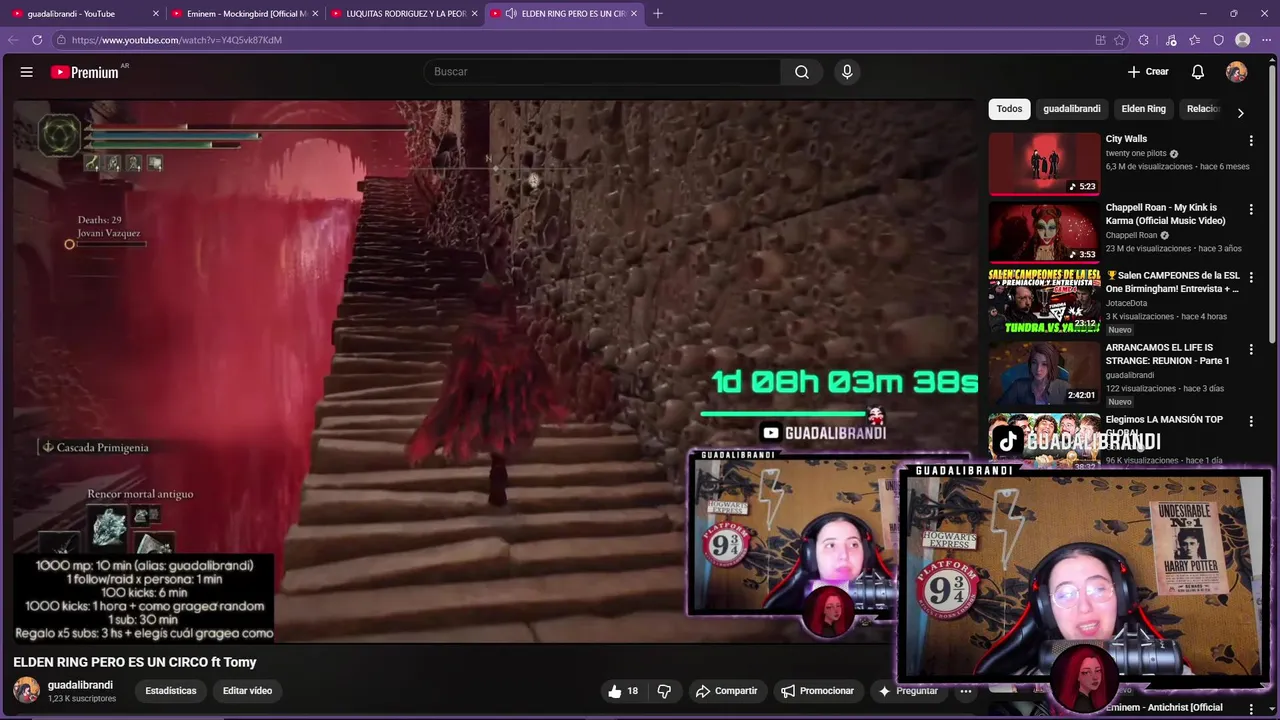Click the Promocionar button

[x=817, y=691]
